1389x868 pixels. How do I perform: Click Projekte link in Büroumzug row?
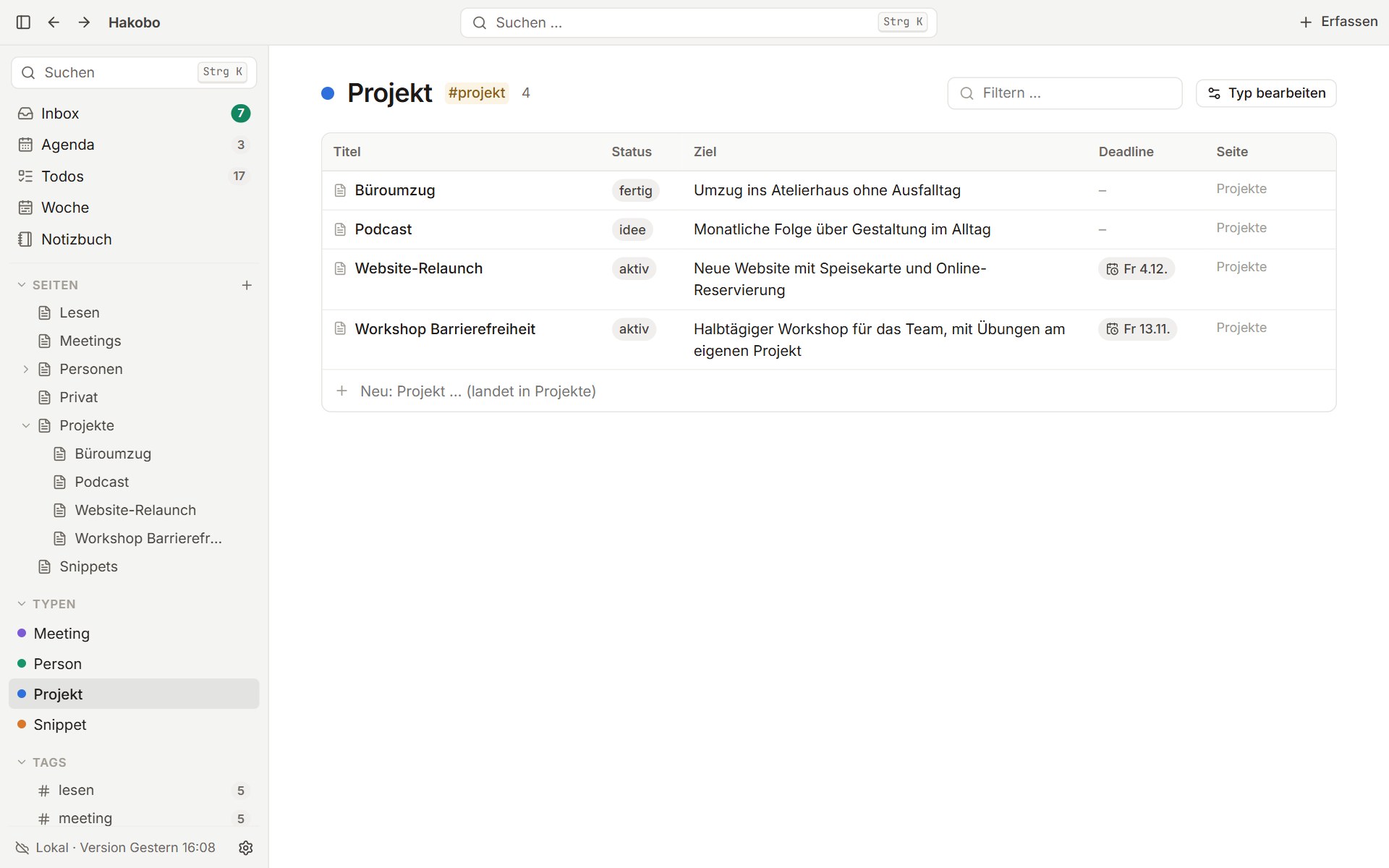click(x=1241, y=189)
